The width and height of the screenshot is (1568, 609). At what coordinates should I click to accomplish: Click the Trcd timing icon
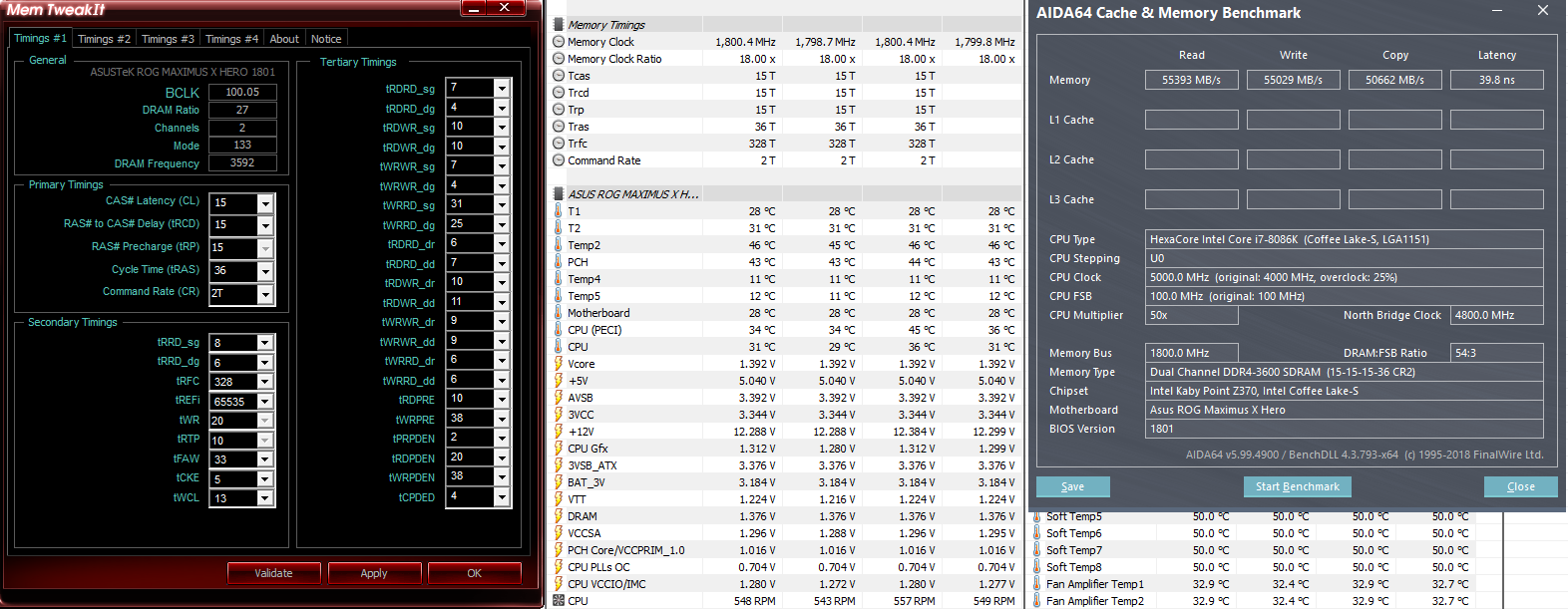[559, 93]
